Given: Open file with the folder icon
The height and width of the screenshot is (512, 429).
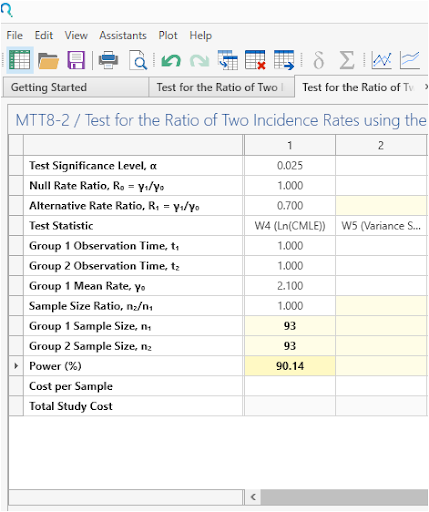Looking at the screenshot, I should click(48, 60).
